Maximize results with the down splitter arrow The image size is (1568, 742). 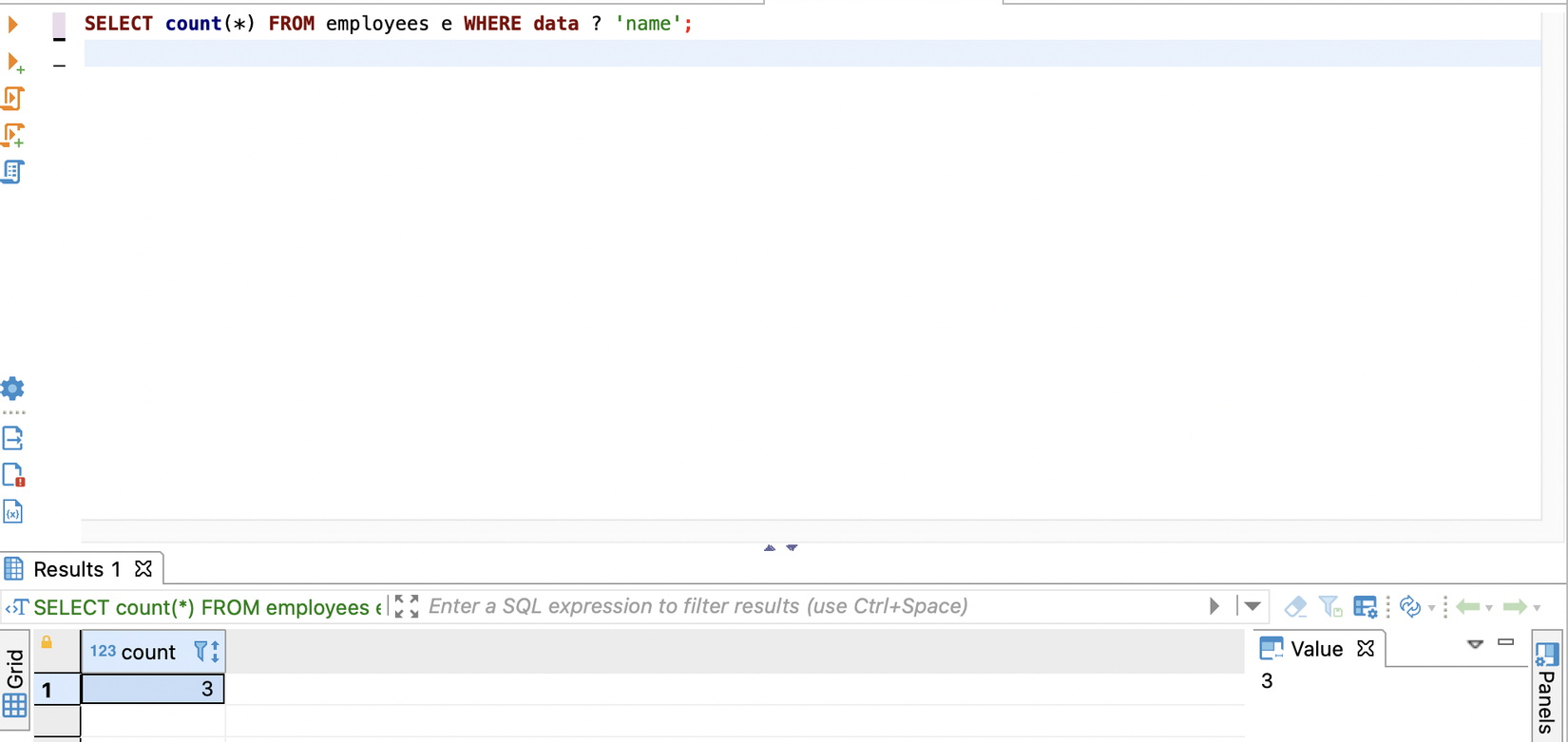(792, 547)
